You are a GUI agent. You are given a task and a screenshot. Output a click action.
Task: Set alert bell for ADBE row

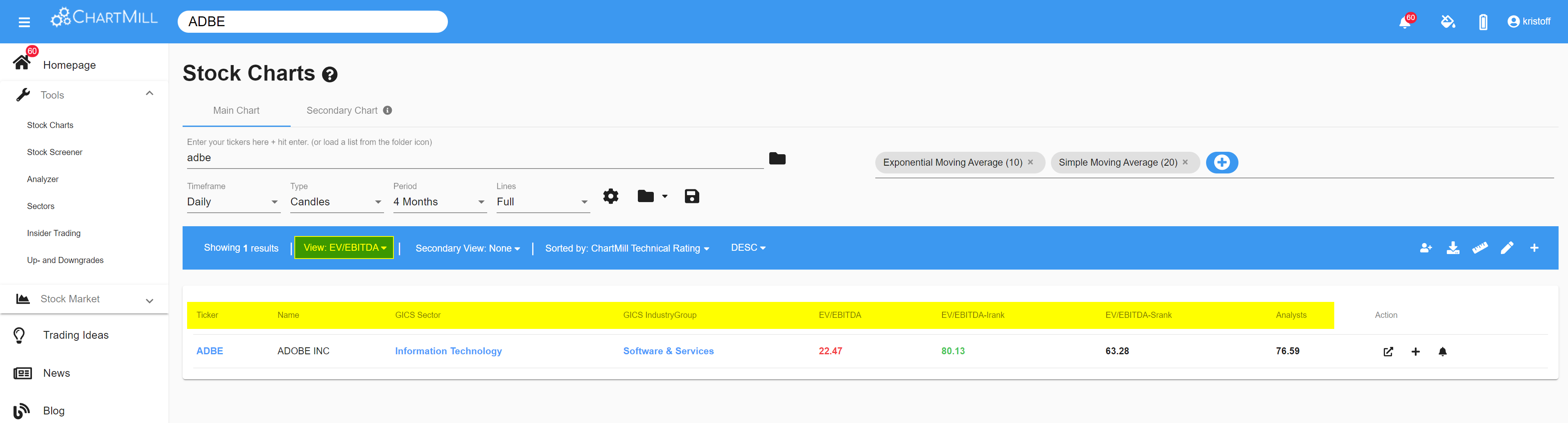coord(1442,352)
